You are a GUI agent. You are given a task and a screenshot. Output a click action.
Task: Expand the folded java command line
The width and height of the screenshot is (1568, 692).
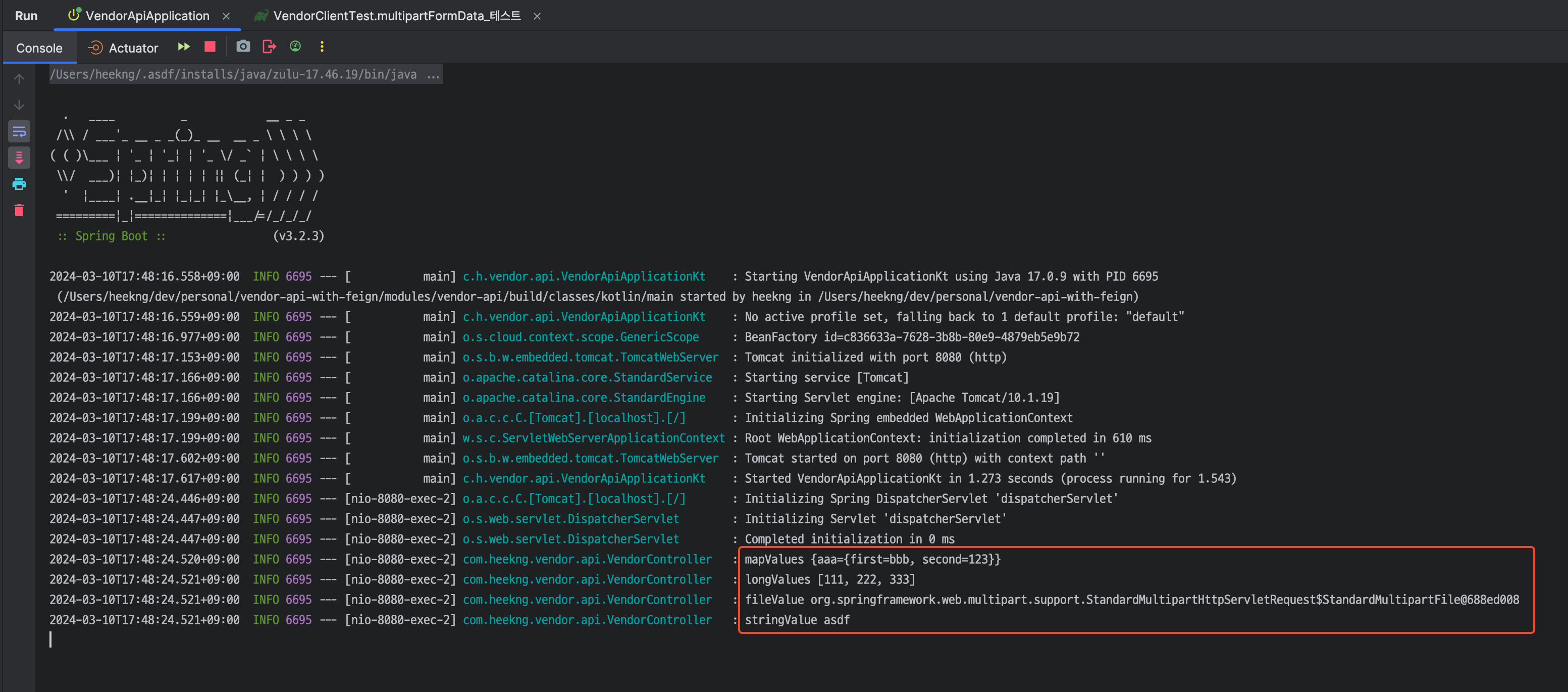coord(433,75)
